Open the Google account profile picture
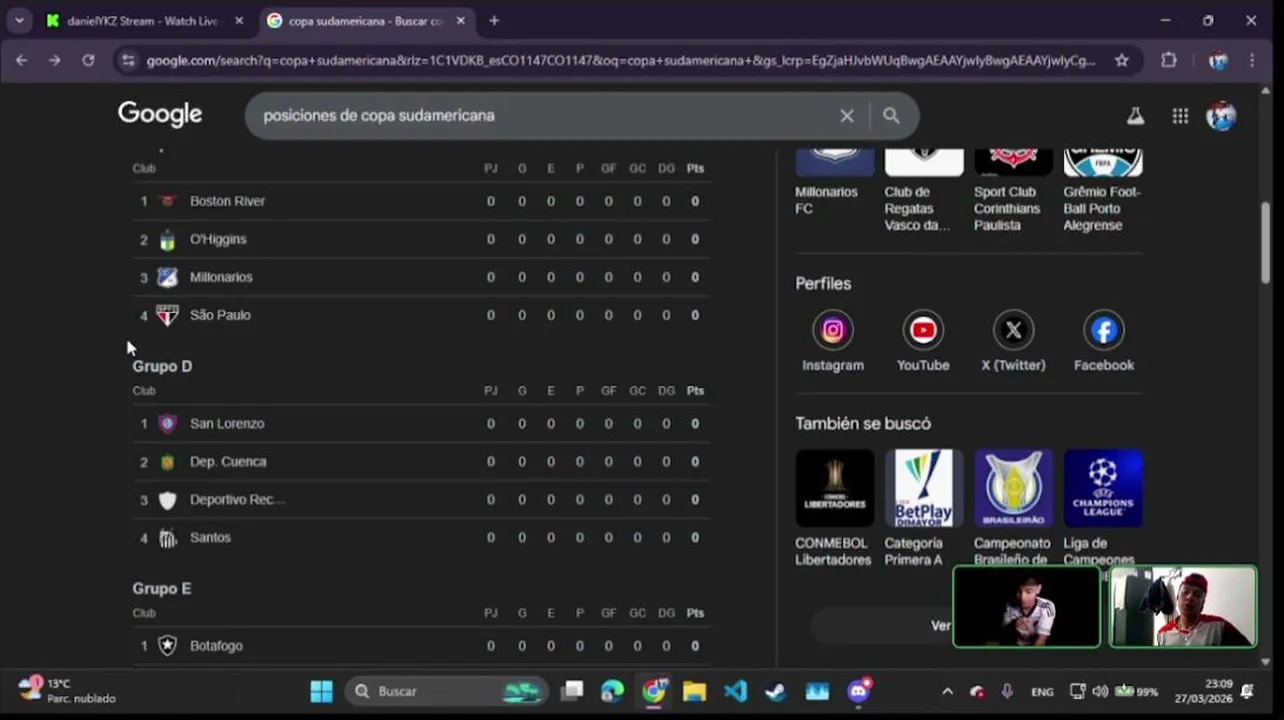Image resolution: width=1284 pixels, height=720 pixels. pyautogui.click(x=1221, y=116)
